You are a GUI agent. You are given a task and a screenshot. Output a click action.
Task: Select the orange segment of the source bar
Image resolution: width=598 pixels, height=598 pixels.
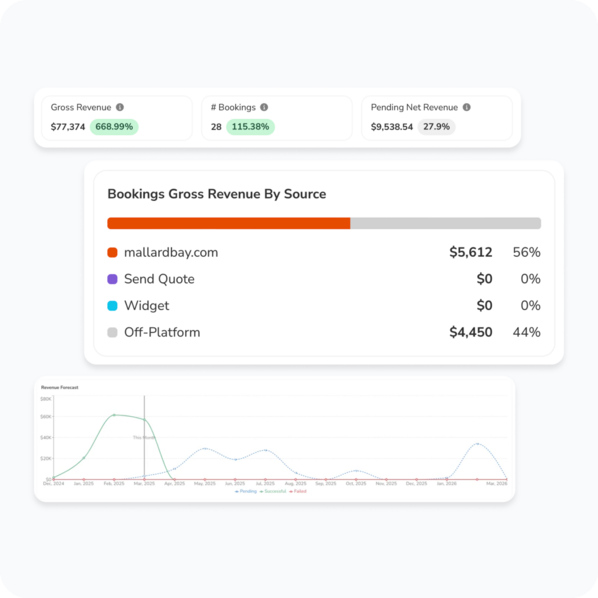coord(229,223)
